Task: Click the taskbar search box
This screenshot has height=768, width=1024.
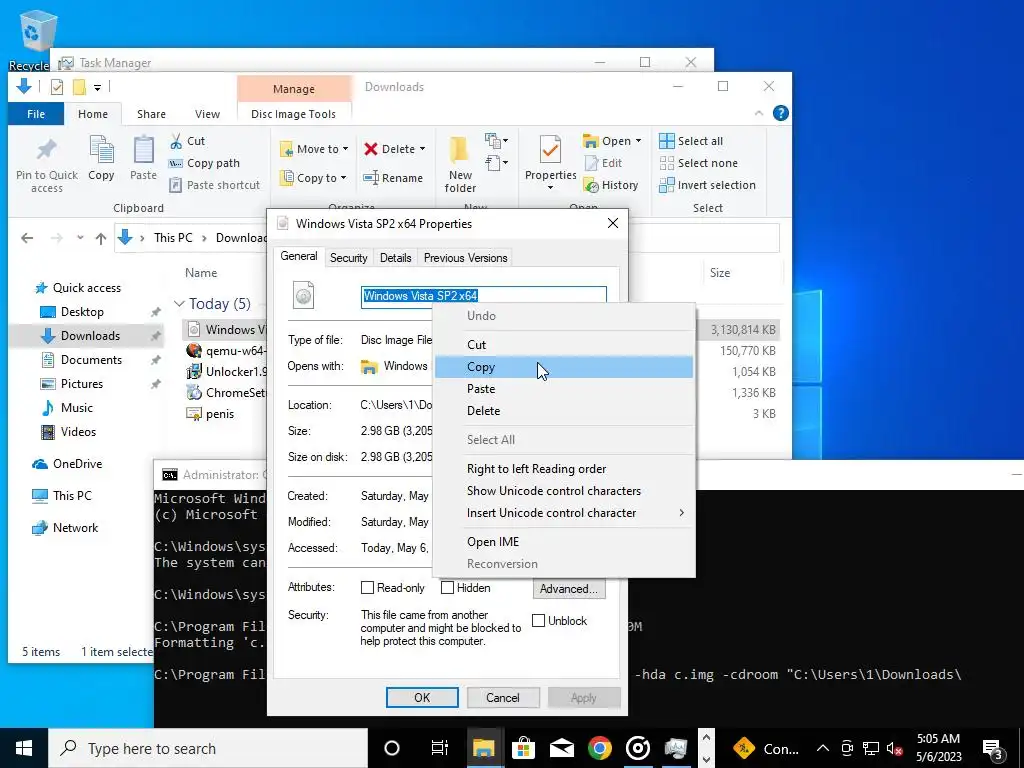Action: 208,748
